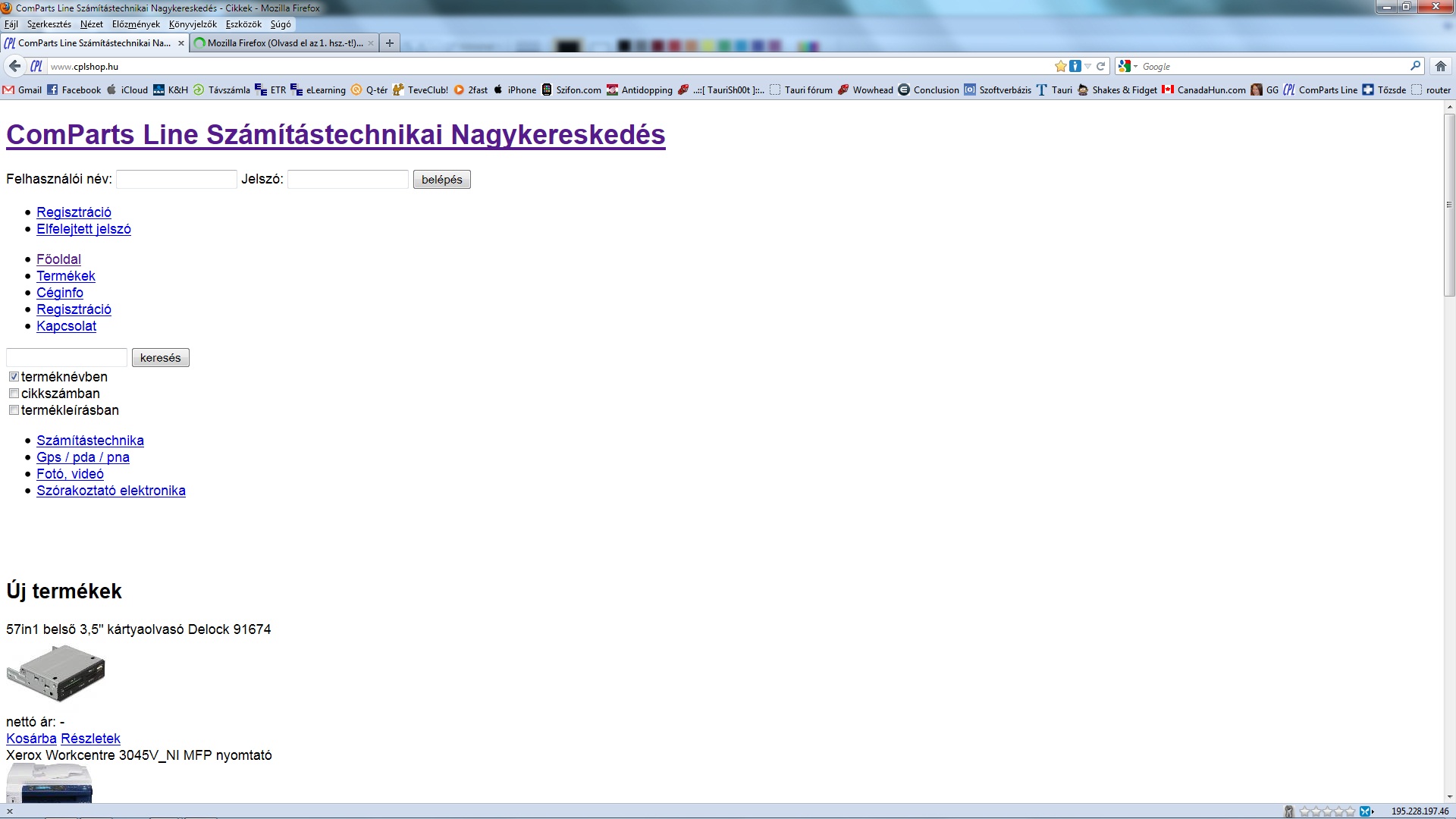The height and width of the screenshot is (819, 1456).
Task: Bookmark this page with the star icon
Action: click(1060, 66)
